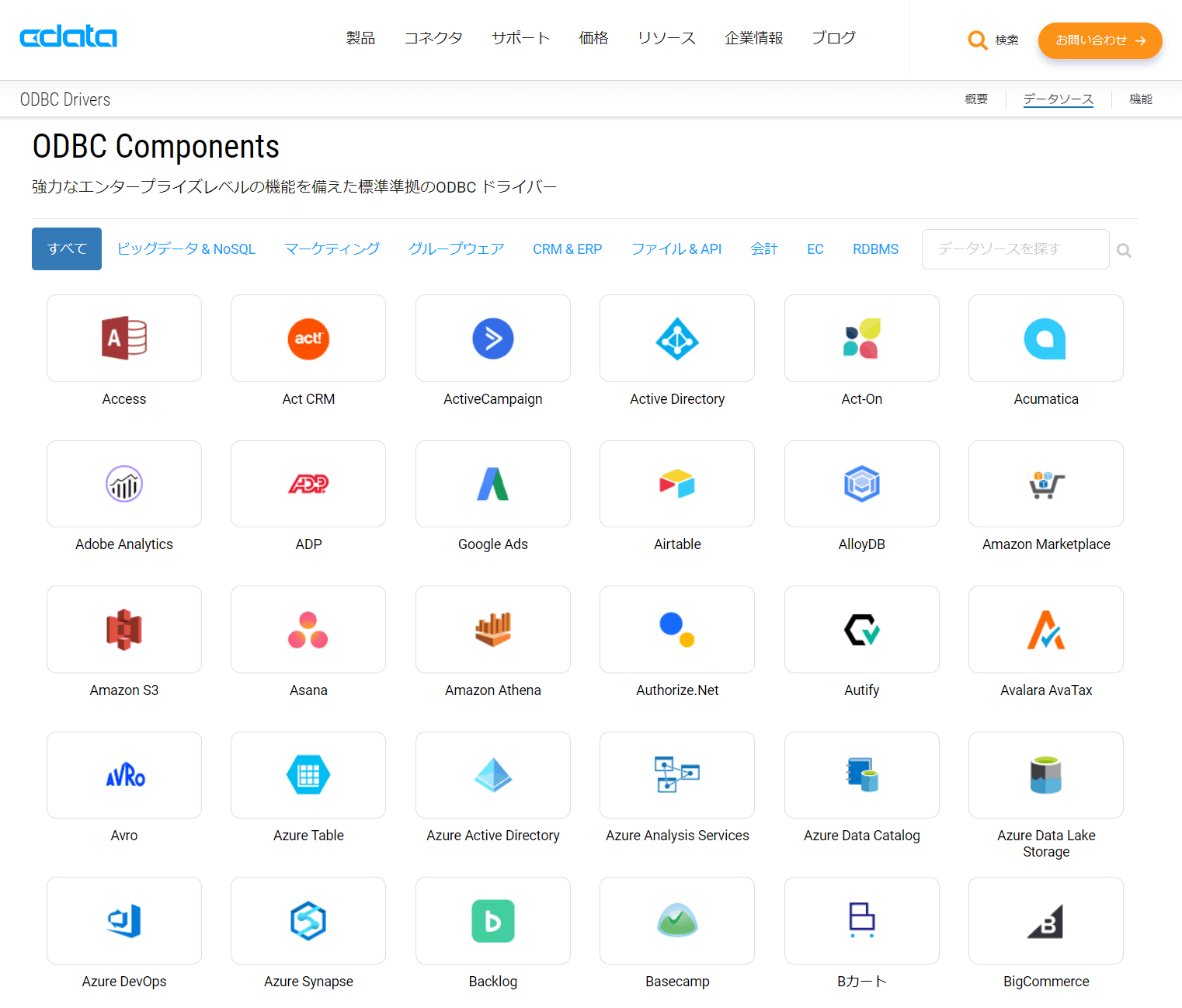Open the Backlog icon
This screenshot has width=1182, height=1008.
tap(493, 921)
